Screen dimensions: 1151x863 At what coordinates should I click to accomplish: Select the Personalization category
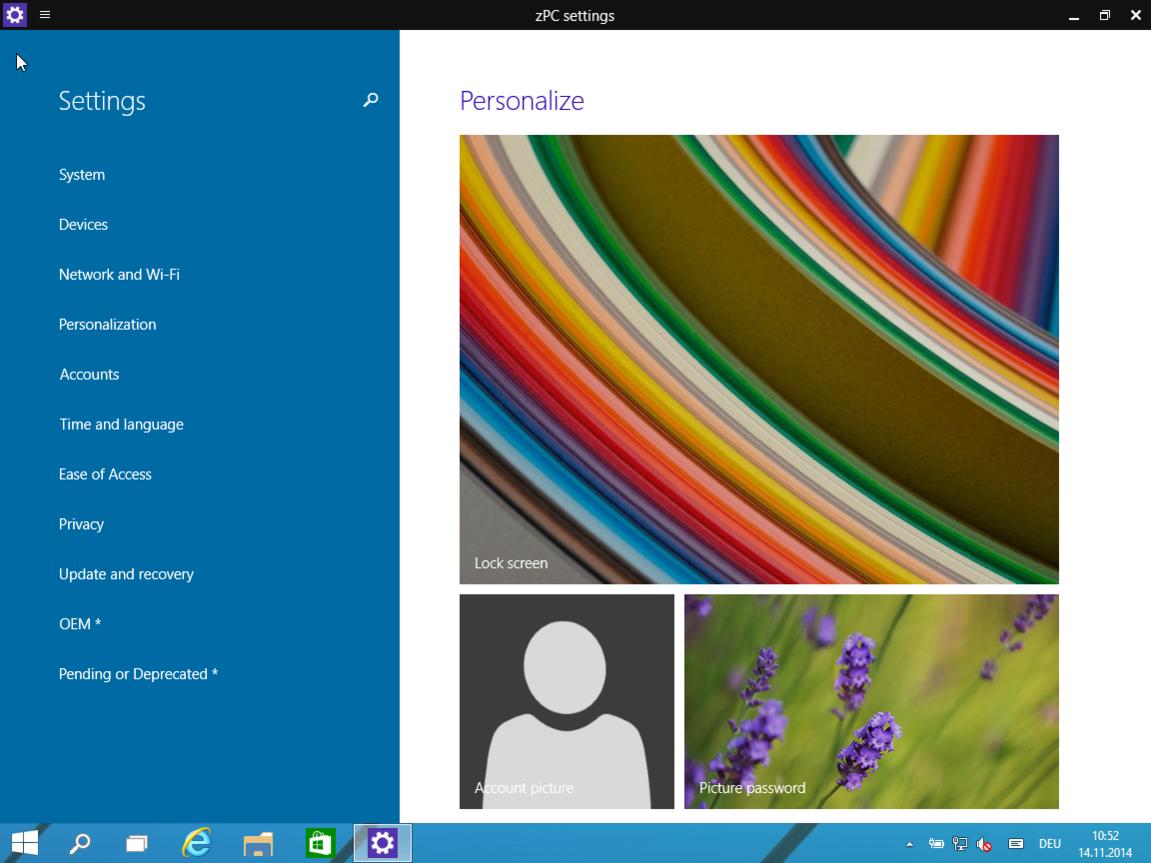click(107, 324)
